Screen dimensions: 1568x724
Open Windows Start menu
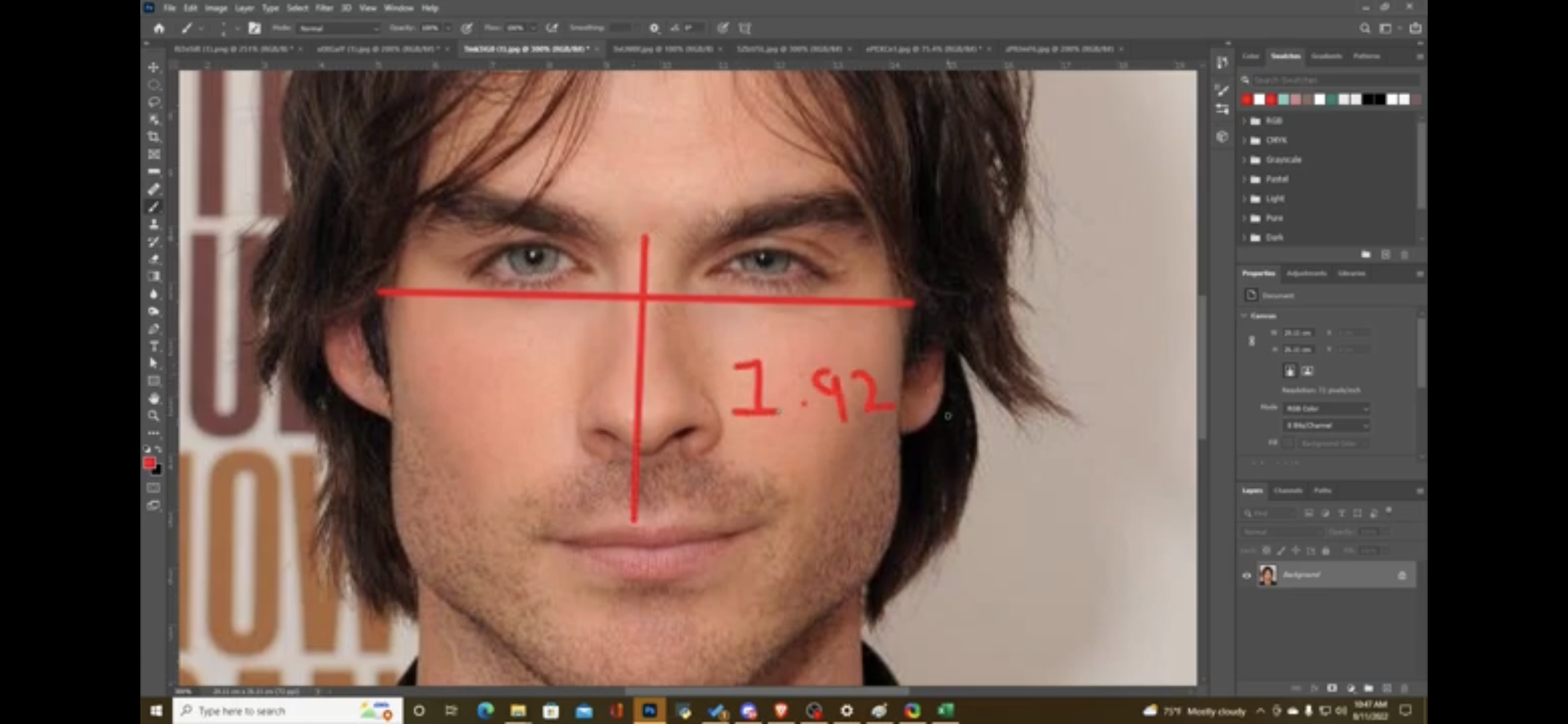tap(156, 710)
